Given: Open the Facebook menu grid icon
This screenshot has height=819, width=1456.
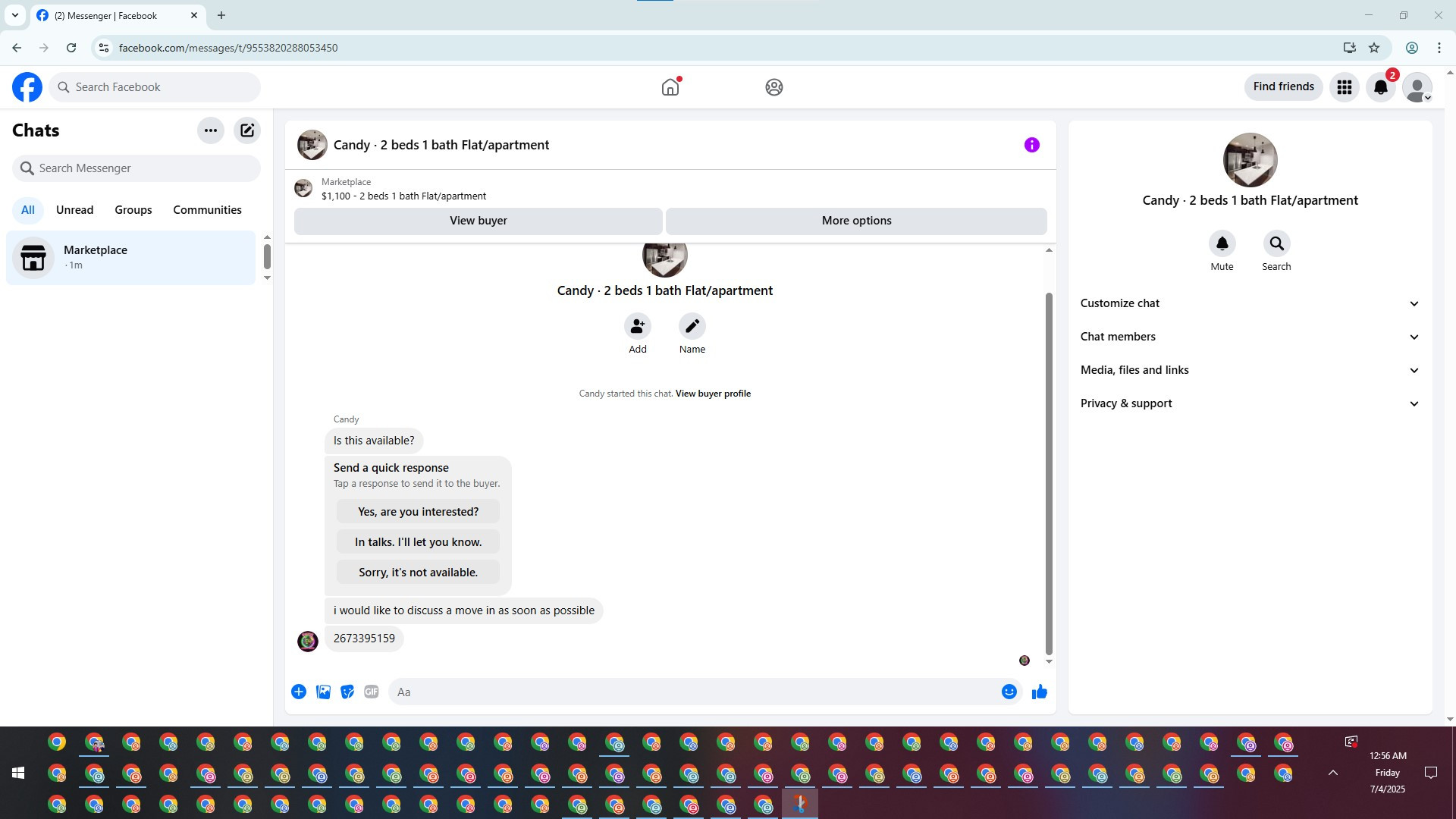Looking at the screenshot, I should pyautogui.click(x=1344, y=87).
